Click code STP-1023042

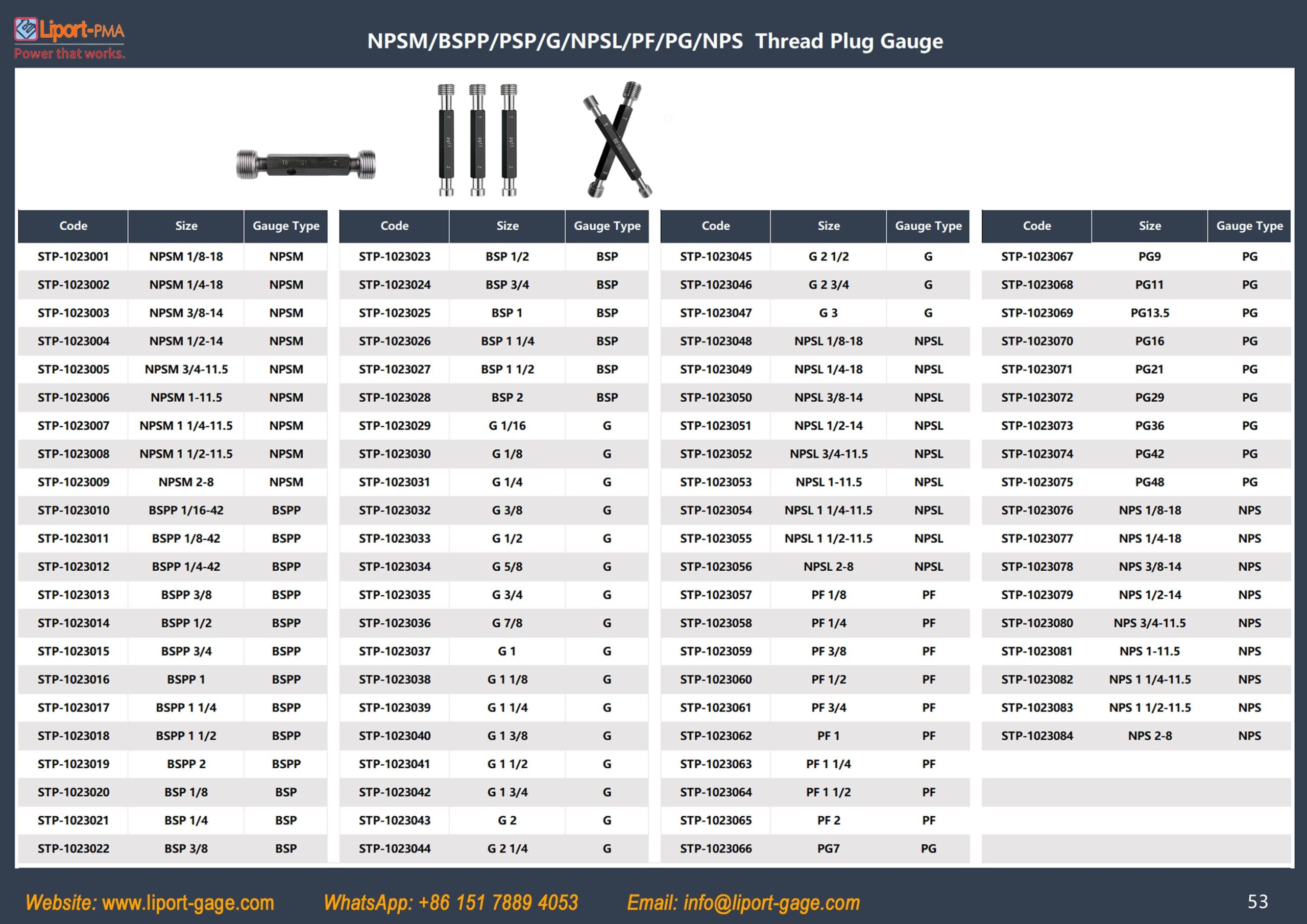(395, 792)
